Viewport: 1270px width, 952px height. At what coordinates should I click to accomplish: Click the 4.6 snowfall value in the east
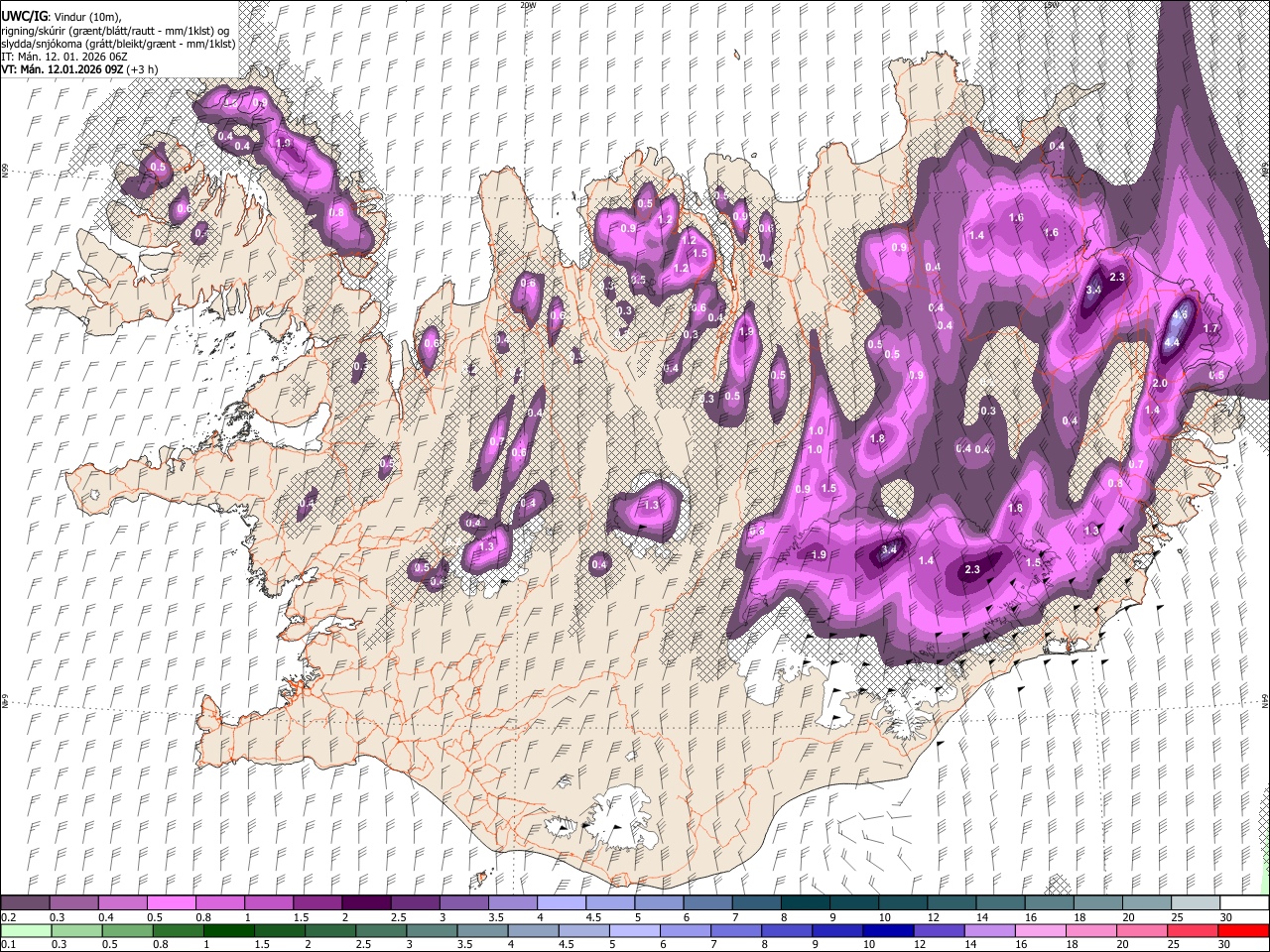(1180, 314)
